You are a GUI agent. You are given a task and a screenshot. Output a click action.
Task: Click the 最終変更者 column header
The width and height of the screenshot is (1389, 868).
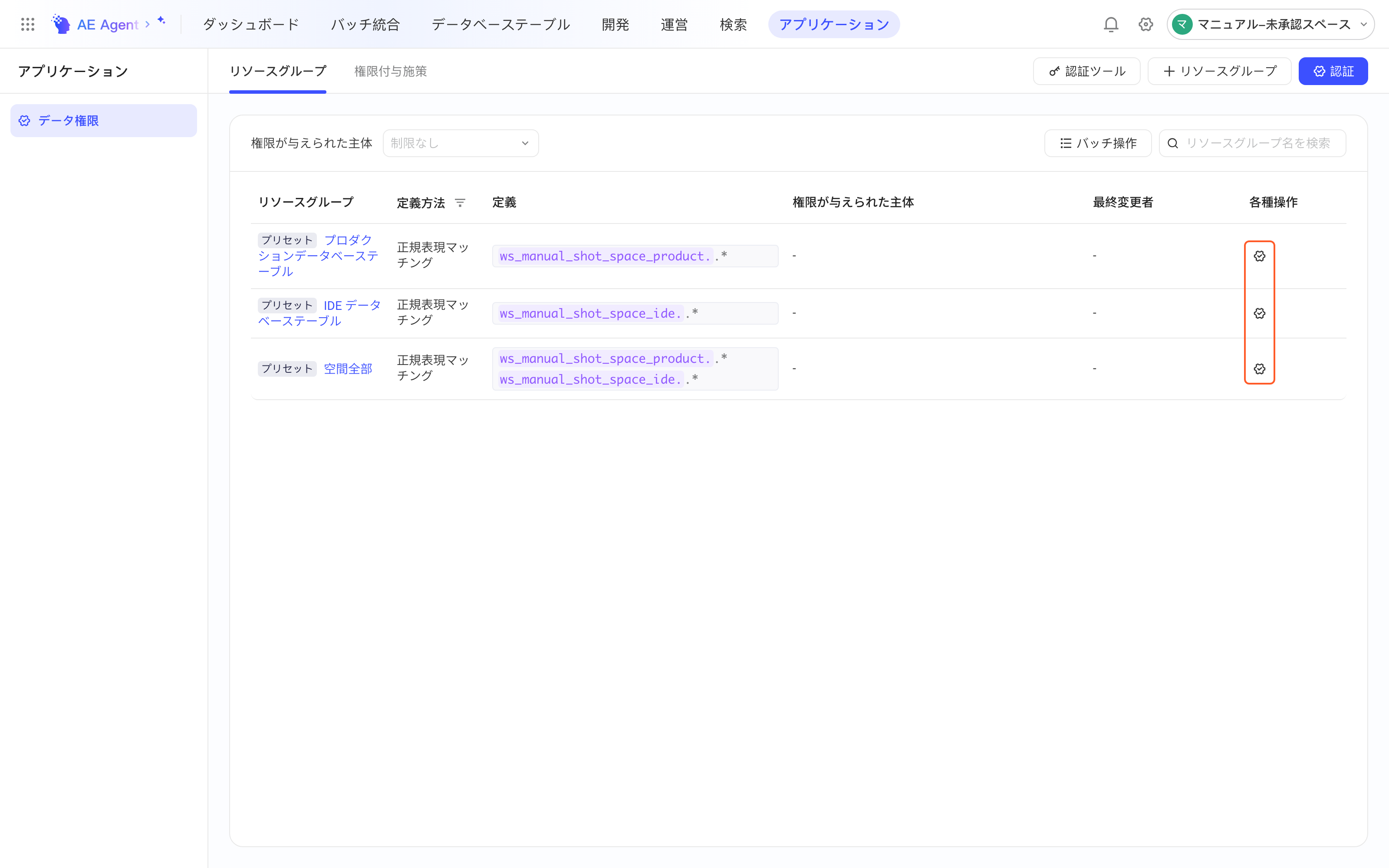1122,202
